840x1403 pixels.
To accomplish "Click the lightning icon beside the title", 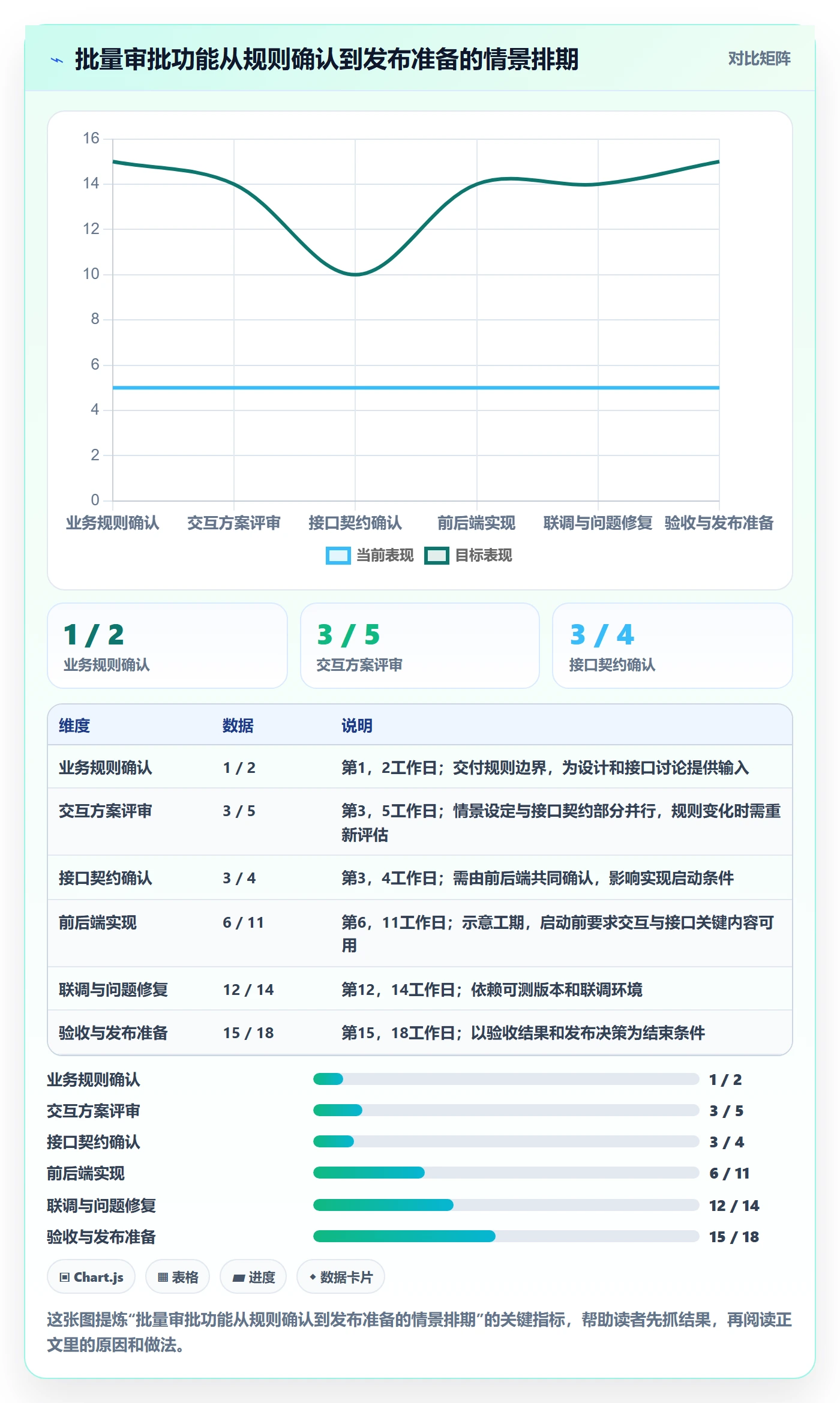I will [57, 60].
